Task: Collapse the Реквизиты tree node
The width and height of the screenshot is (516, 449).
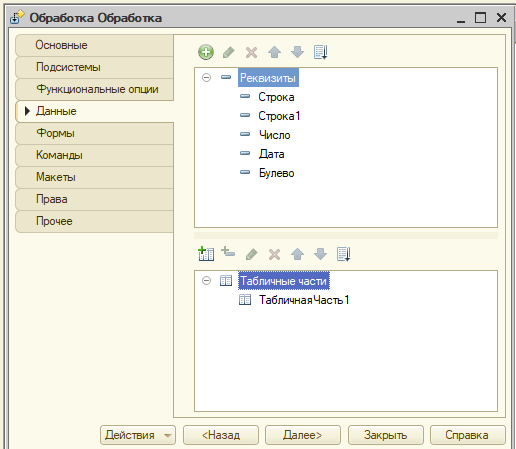Action: click(207, 78)
